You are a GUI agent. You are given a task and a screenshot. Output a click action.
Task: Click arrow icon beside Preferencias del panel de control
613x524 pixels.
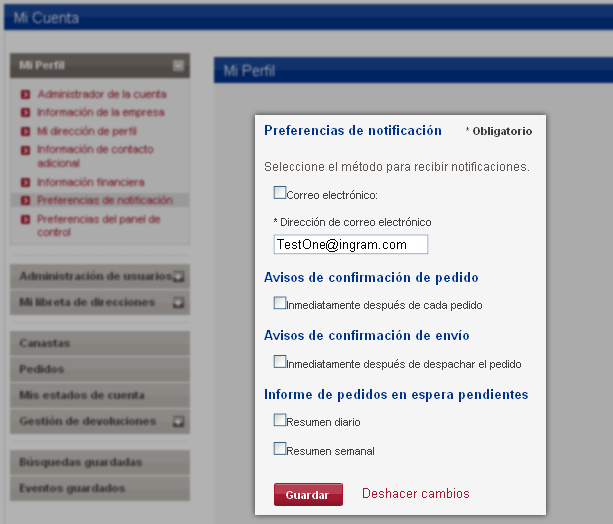[x=26, y=219]
